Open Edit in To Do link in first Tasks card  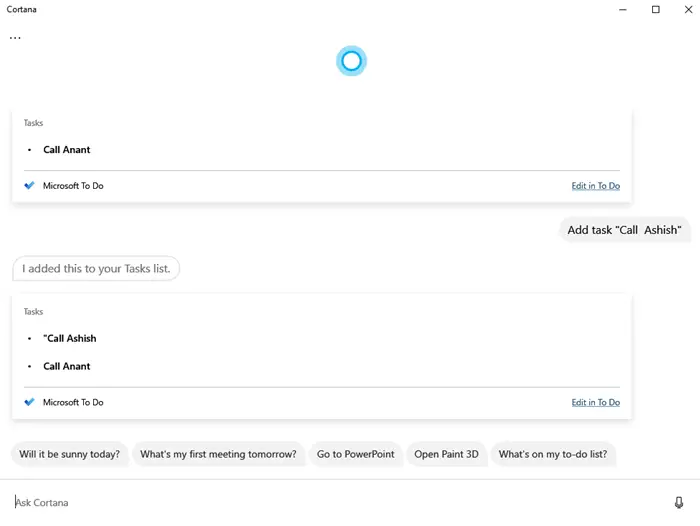tap(595, 186)
